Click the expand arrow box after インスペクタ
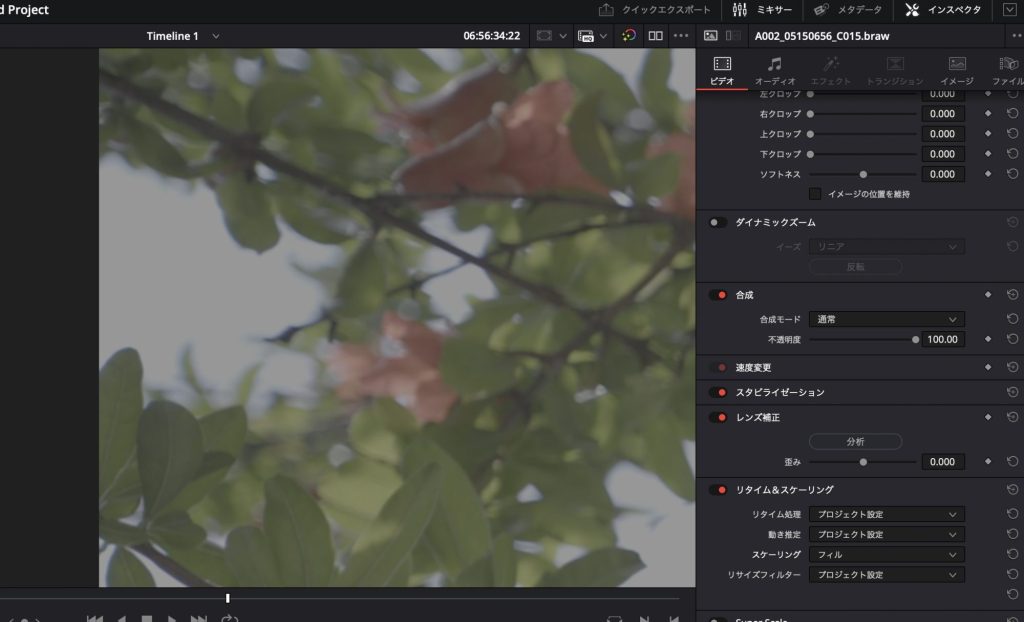1024x622 pixels. 1009,10
